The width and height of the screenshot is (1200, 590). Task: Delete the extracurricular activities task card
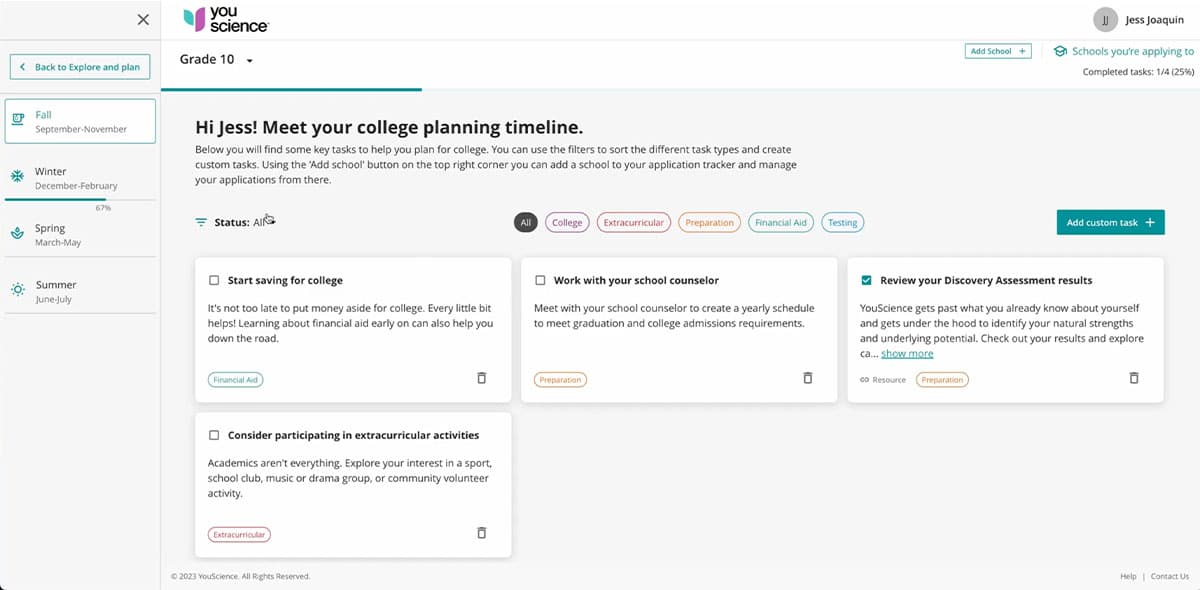(x=481, y=533)
